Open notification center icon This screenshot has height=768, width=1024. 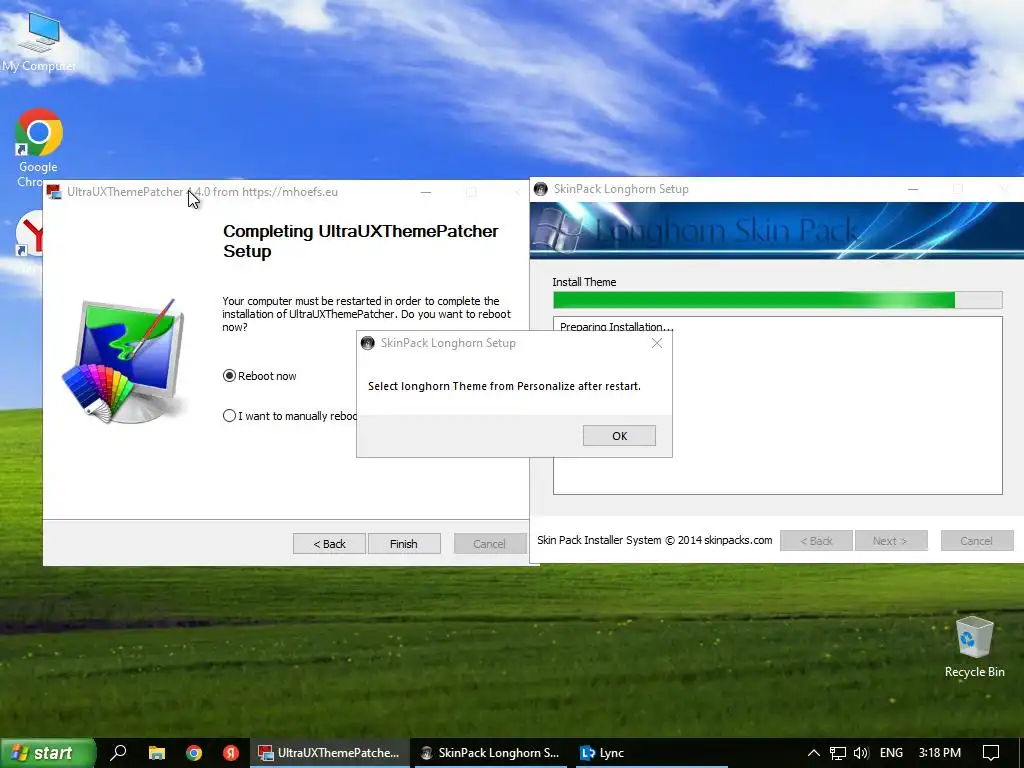[991, 753]
